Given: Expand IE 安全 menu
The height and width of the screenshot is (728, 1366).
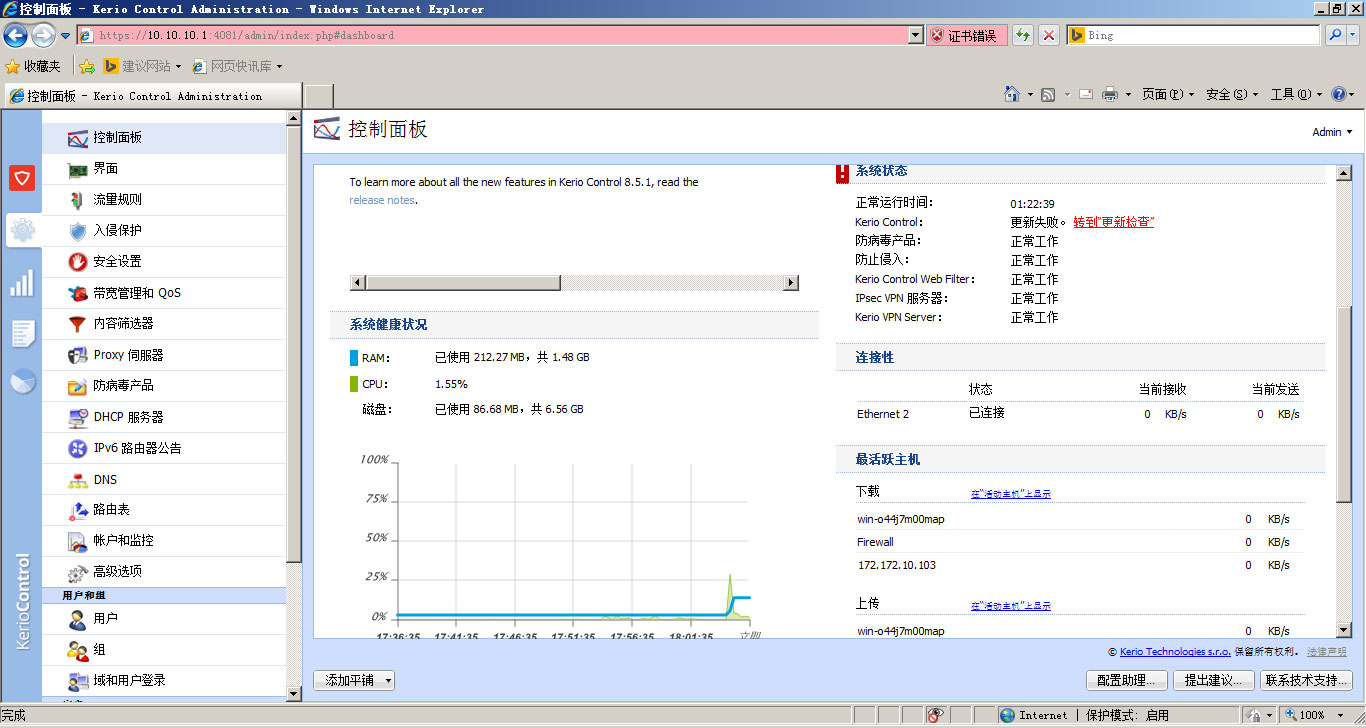Looking at the screenshot, I should click(x=1232, y=94).
